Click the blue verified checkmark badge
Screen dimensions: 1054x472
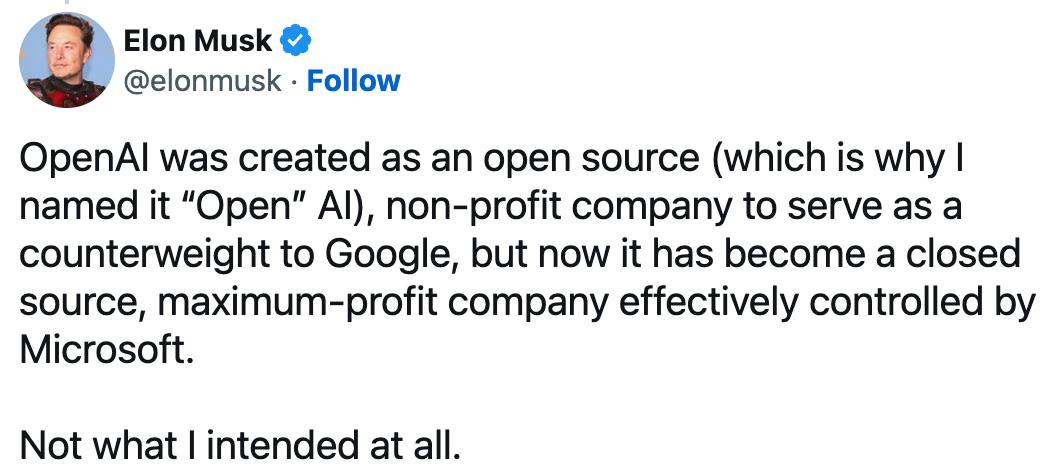point(296,41)
